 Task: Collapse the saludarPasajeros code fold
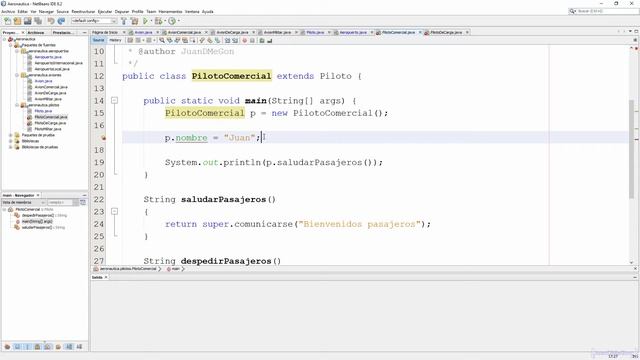114,211
